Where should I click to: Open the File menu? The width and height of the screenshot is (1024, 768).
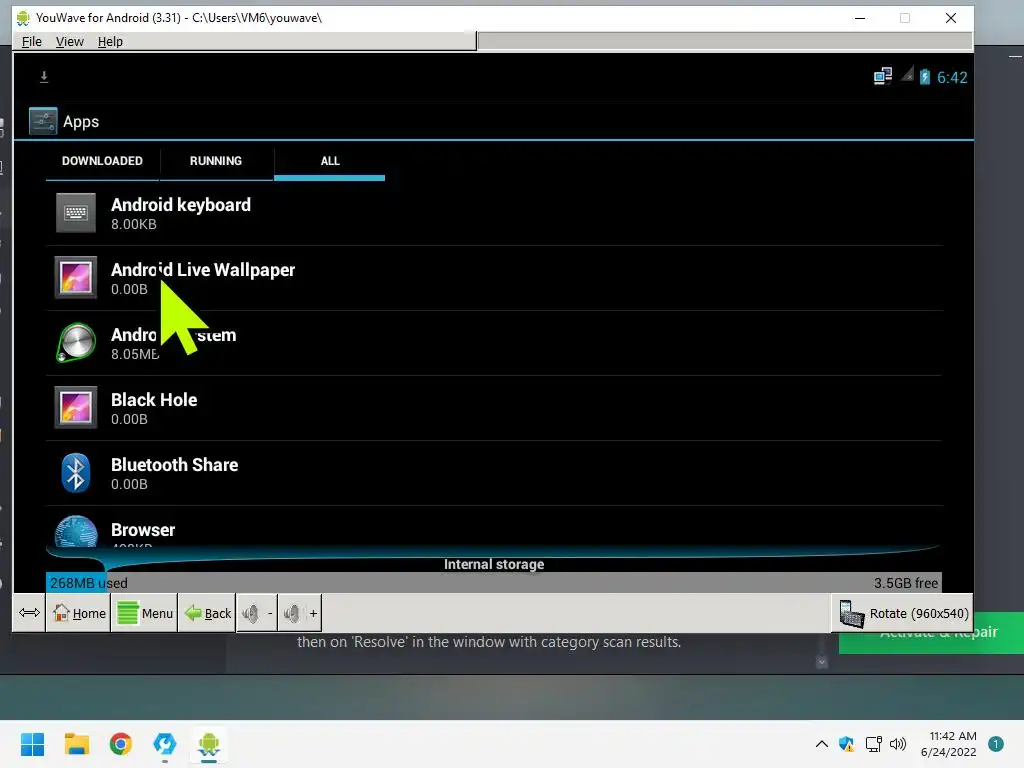pos(31,42)
